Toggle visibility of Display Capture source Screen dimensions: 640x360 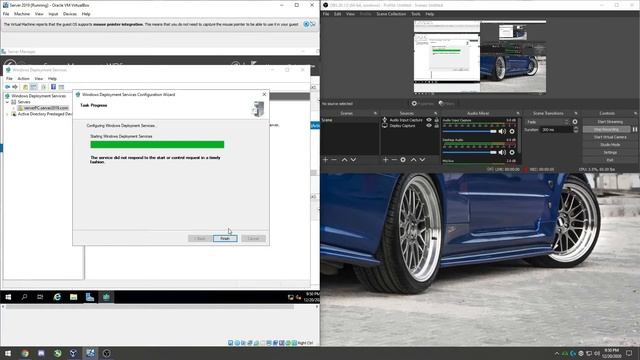pyautogui.click(x=429, y=126)
